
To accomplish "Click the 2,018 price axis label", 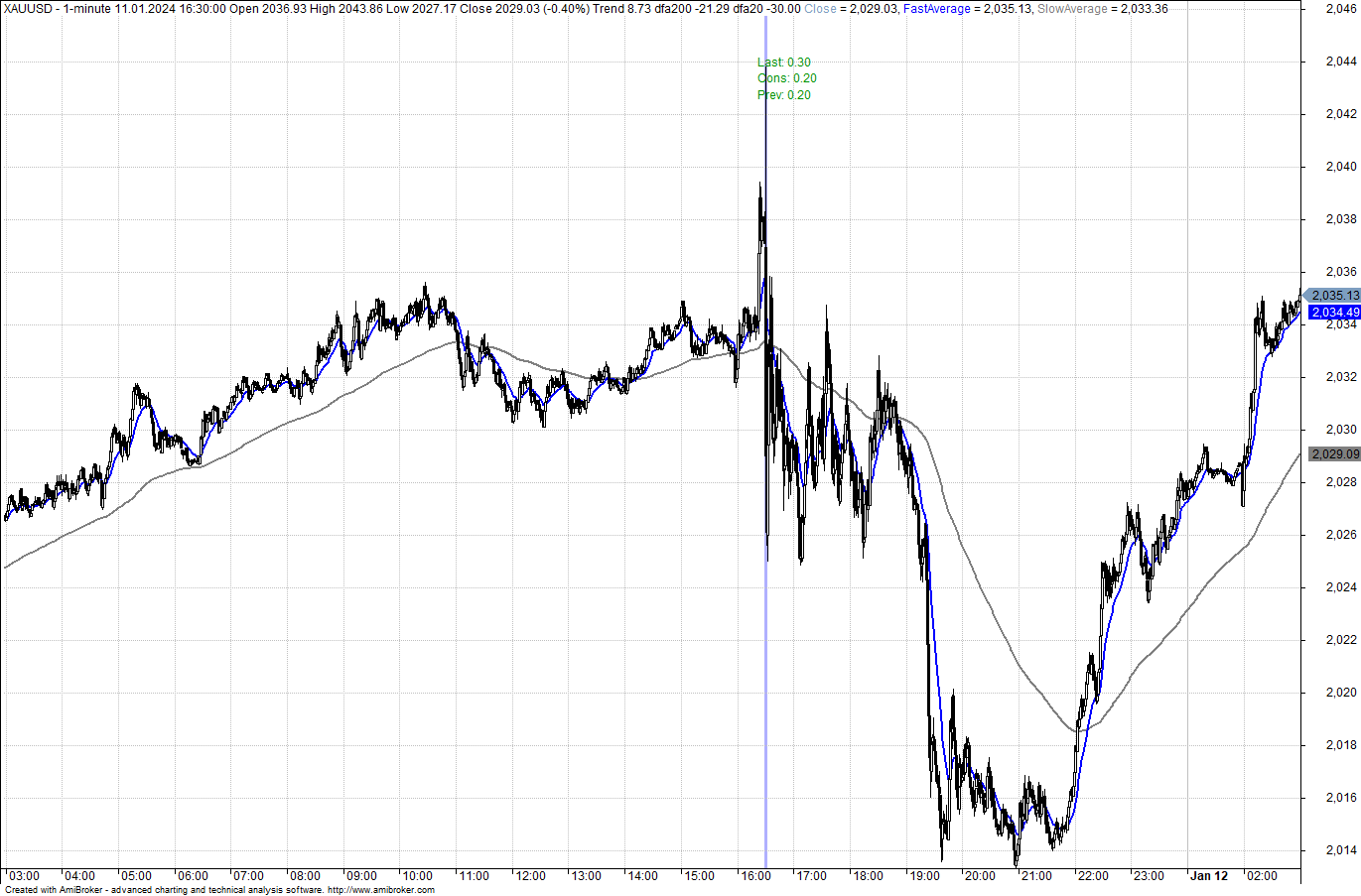I will (1341, 745).
